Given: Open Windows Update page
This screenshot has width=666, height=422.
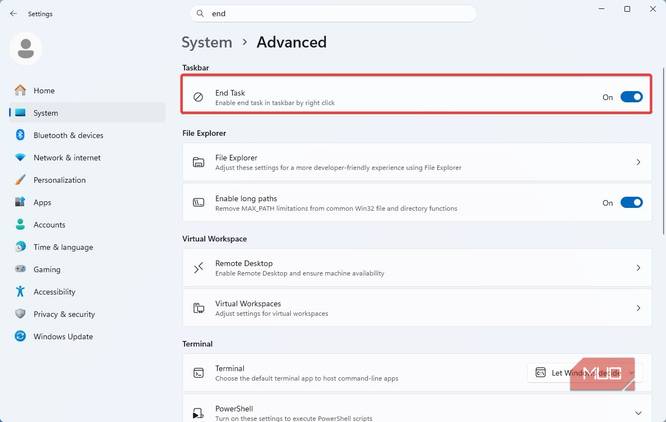Looking at the screenshot, I should 63,336.
